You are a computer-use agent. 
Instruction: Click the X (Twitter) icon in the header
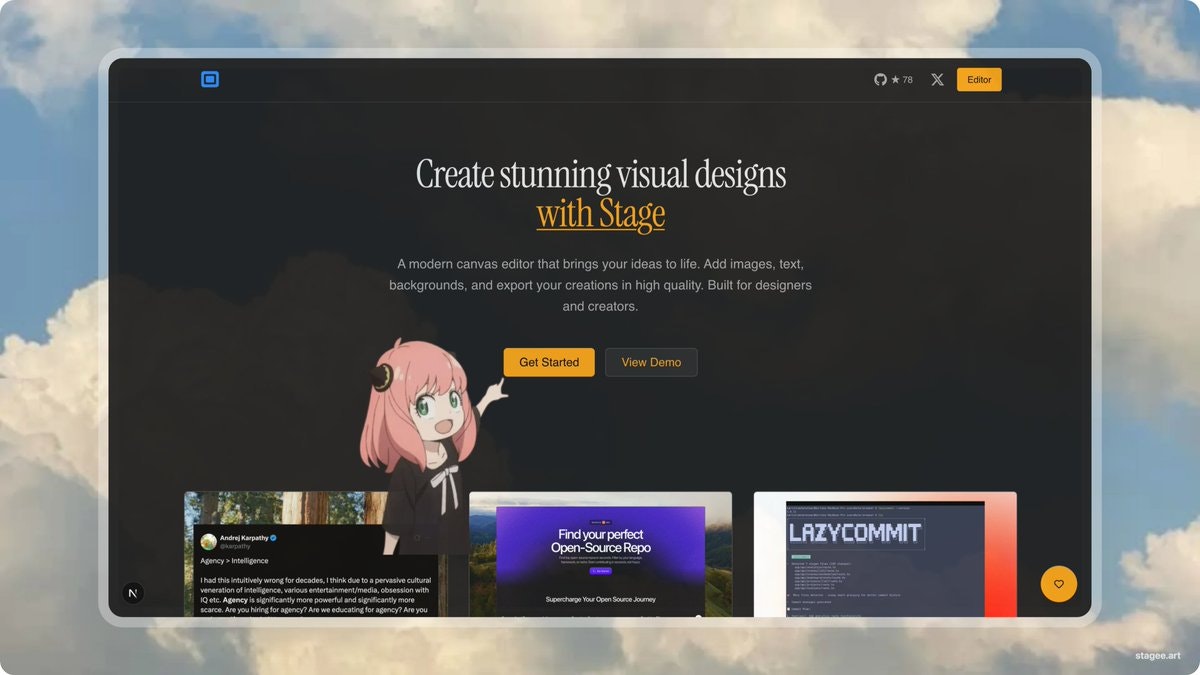click(937, 79)
